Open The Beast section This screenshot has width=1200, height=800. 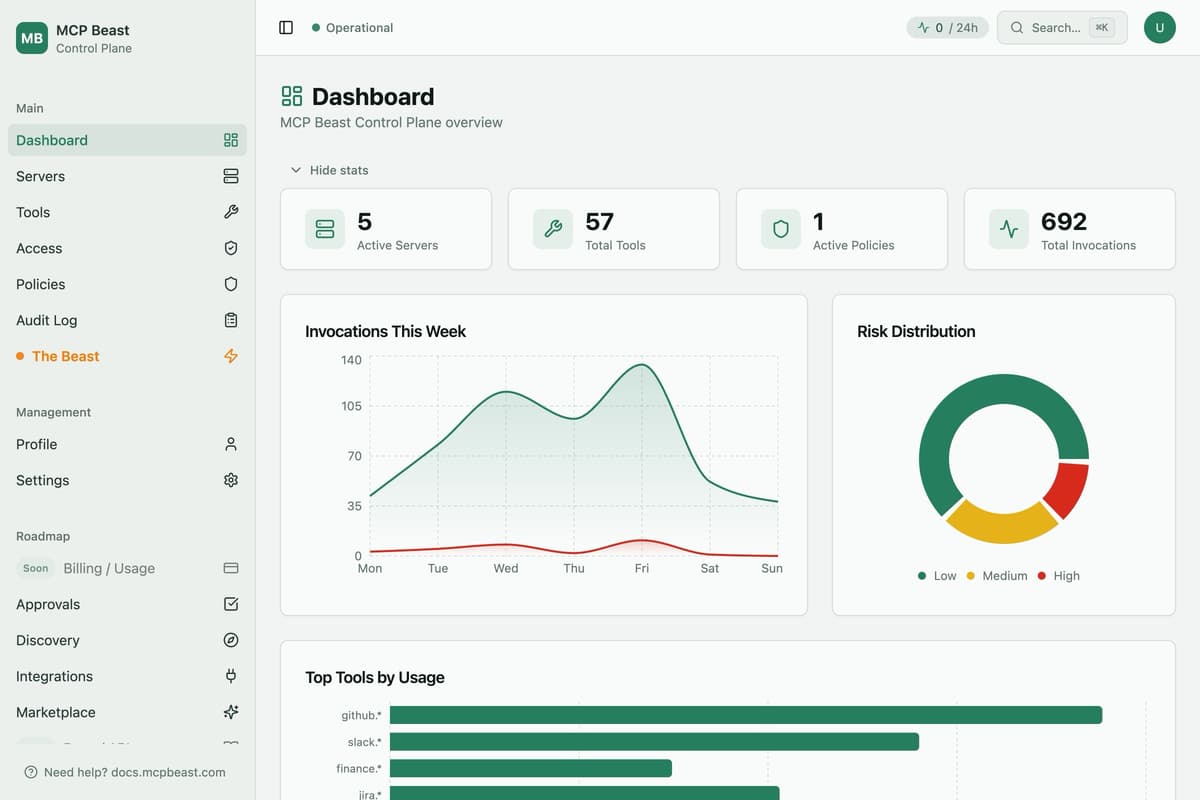click(127, 356)
